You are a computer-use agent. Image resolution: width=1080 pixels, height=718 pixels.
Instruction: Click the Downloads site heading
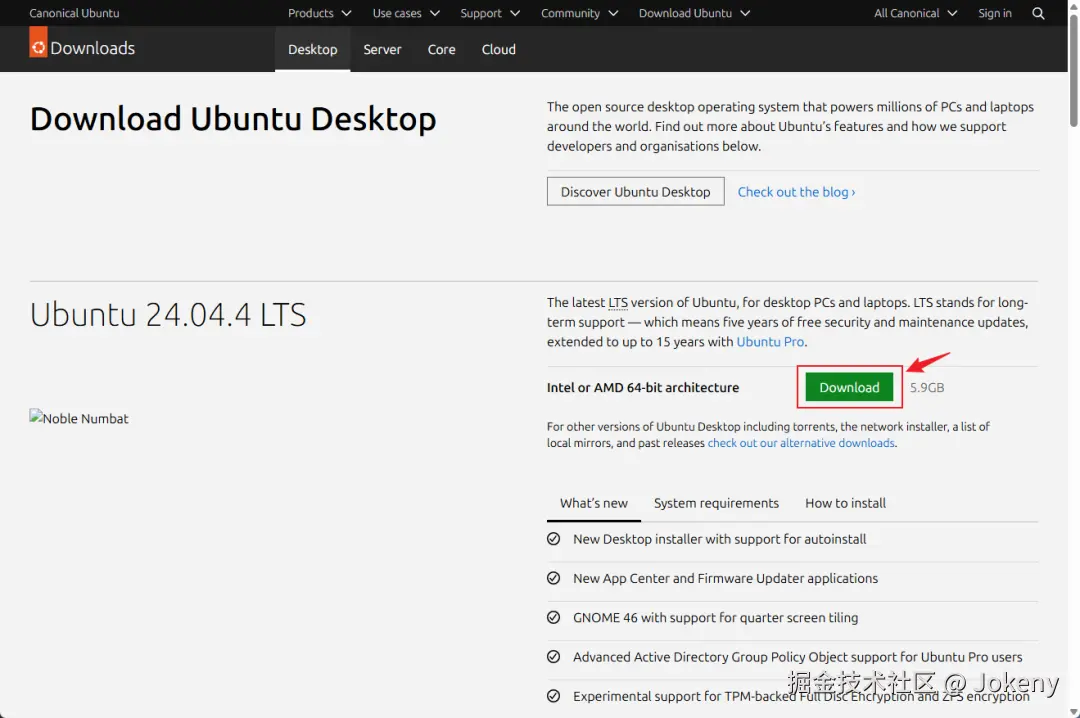[x=92, y=48]
